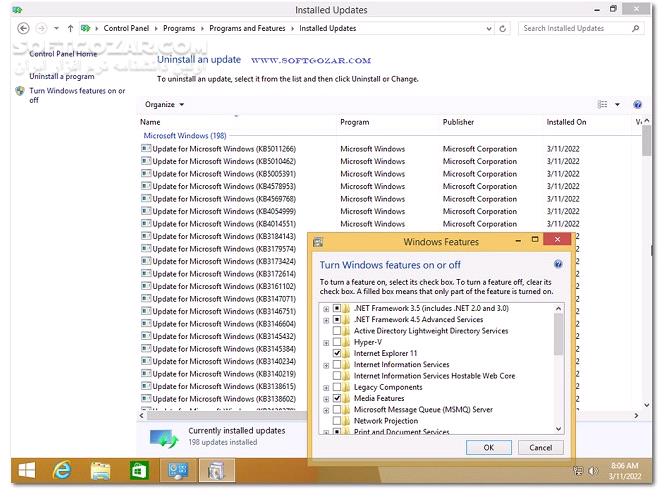
Task: Select Update for Microsoft Windows (KB3173424)
Action: 224,261
